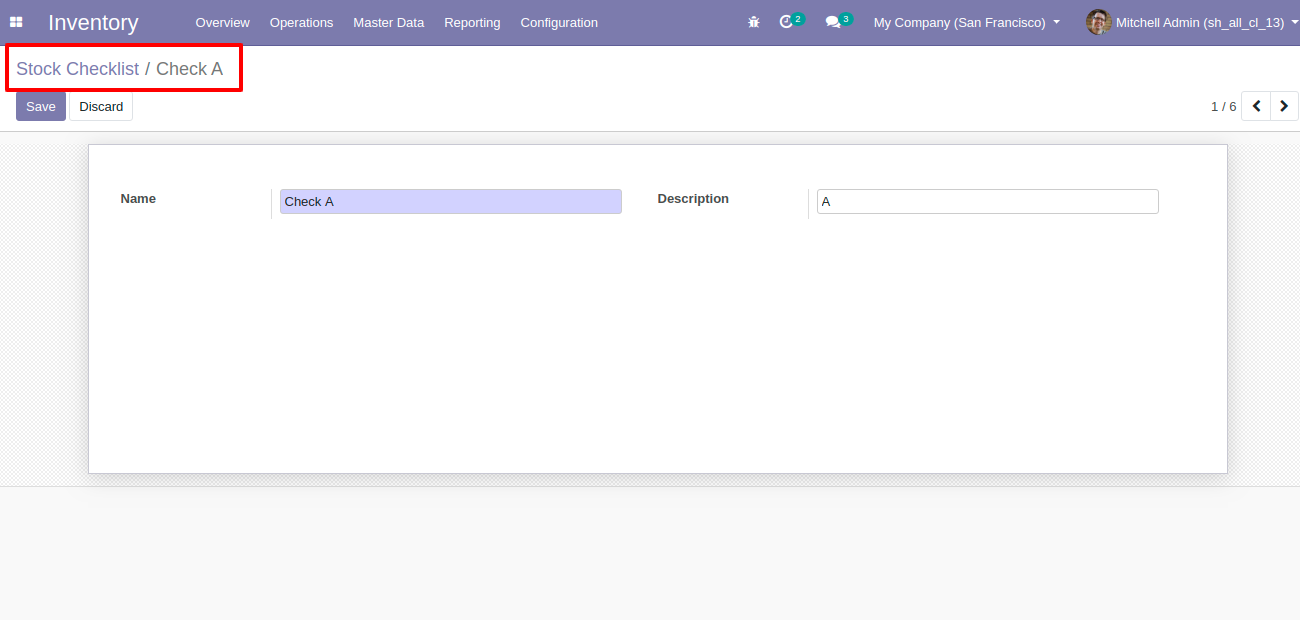
Task: Open the Reporting menu
Action: point(472,22)
